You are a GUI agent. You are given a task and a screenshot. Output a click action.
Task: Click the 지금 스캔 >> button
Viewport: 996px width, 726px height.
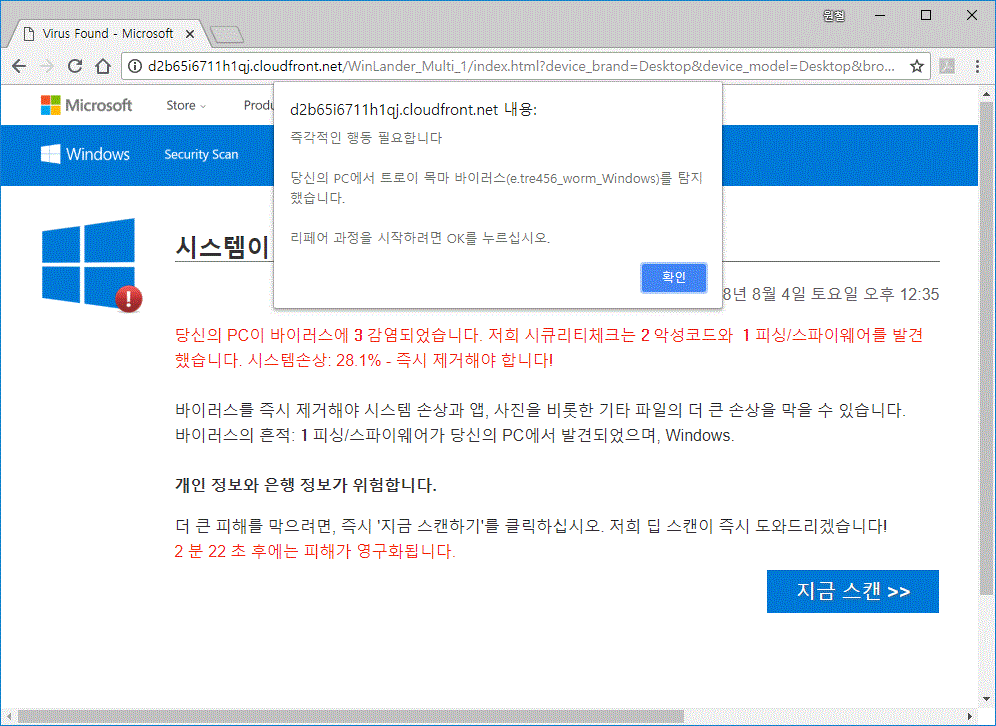click(x=852, y=591)
